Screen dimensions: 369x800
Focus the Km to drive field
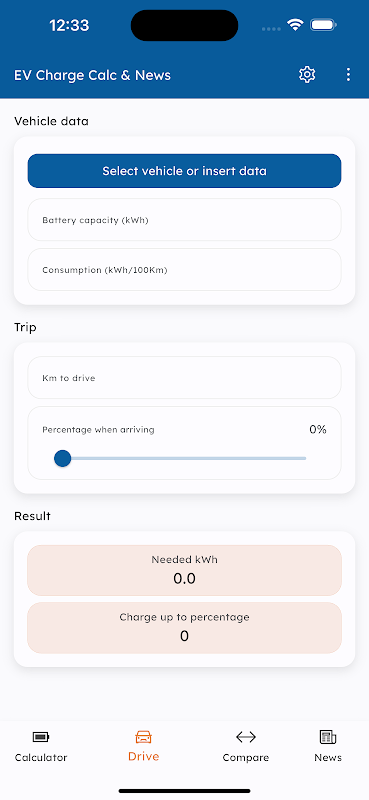pyautogui.click(x=184, y=378)
